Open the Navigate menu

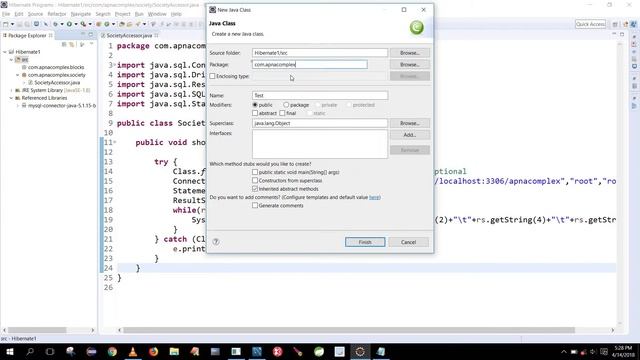[81, 14]
